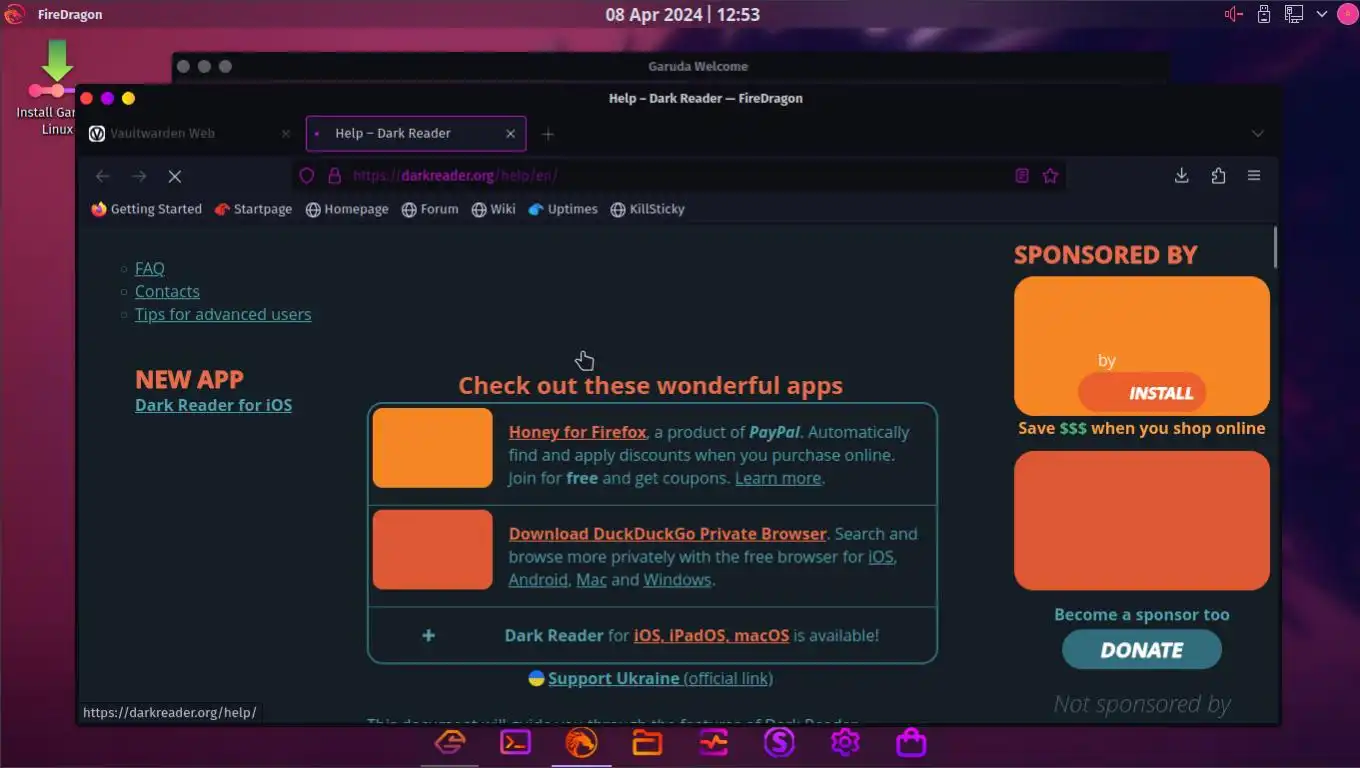The height and width of the screenshot is (768, 1360).
Task: Click the site security padlock icon
Action: 335,176
